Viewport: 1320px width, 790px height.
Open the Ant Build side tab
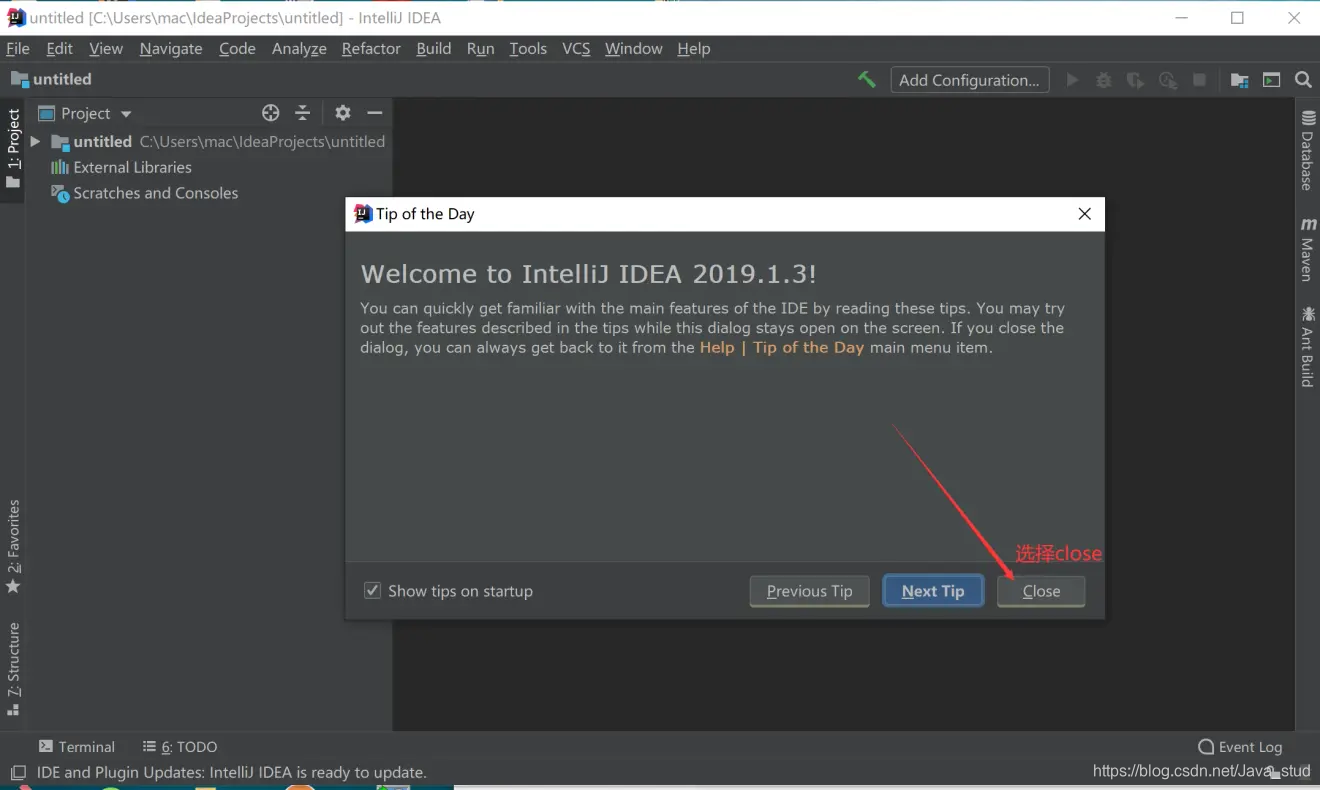coord(1307,346)
